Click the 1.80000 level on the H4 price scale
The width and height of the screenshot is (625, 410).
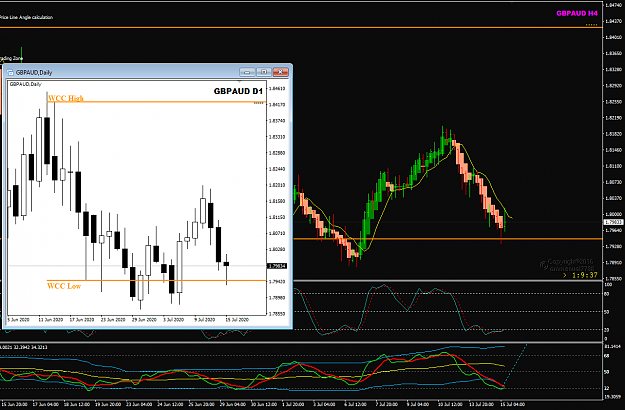[x=613, y=214]
